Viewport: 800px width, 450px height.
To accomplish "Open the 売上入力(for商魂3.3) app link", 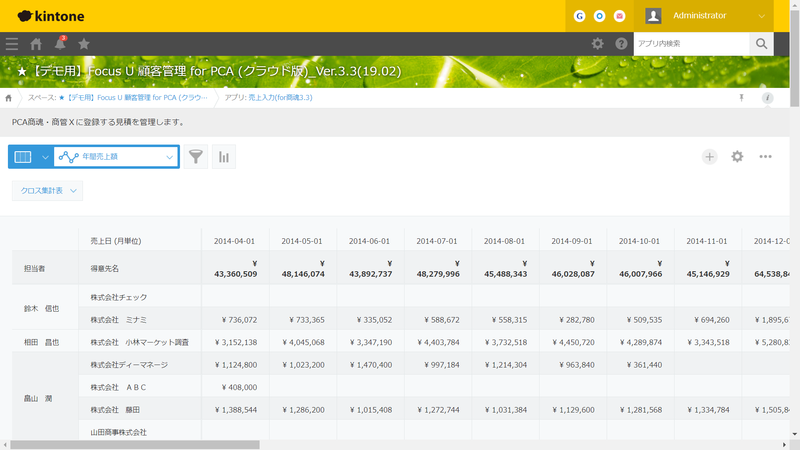I will pyautogui.click(x=280, y=97).
